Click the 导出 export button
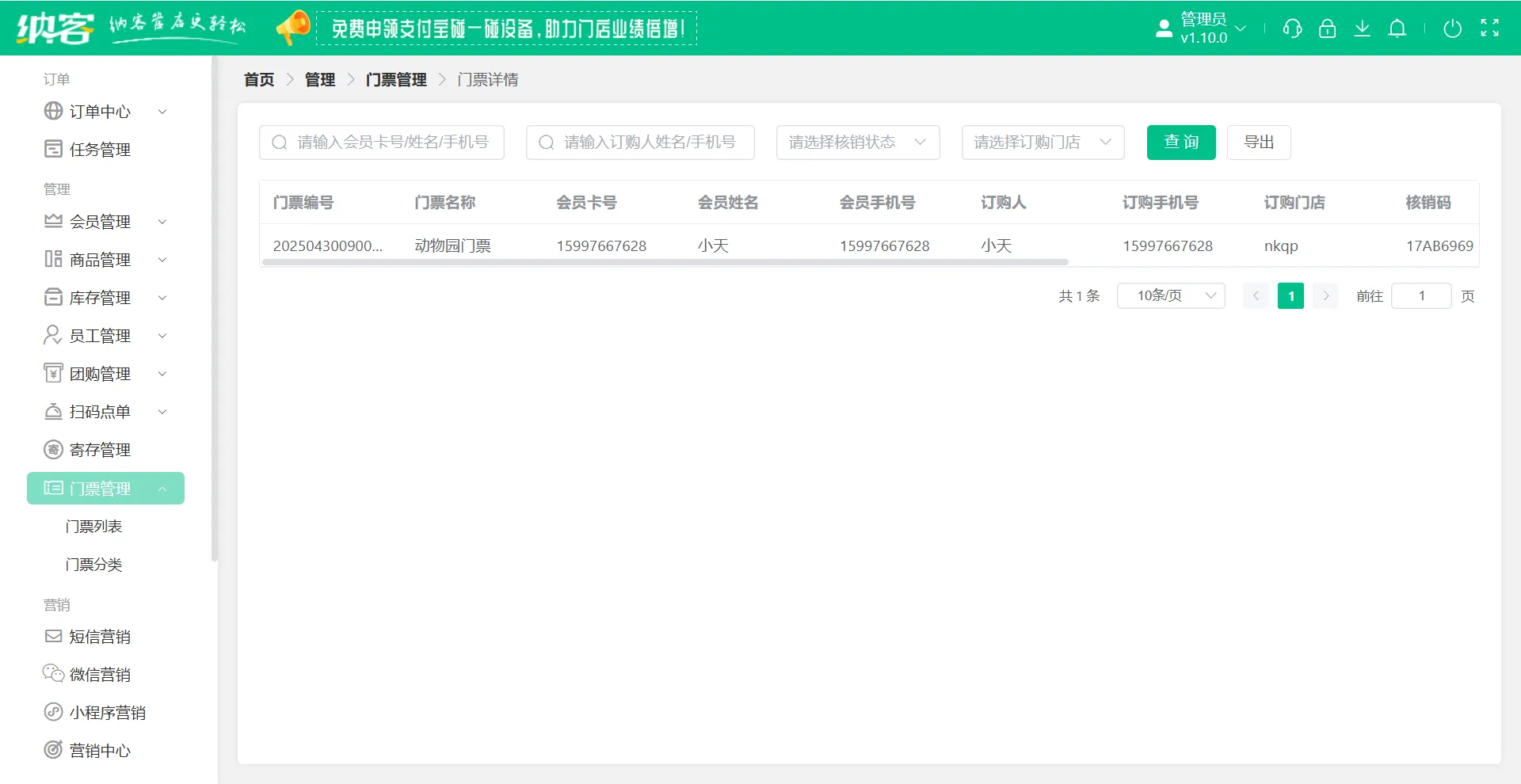1521x784 pixels. click(x=1259, y=143)
